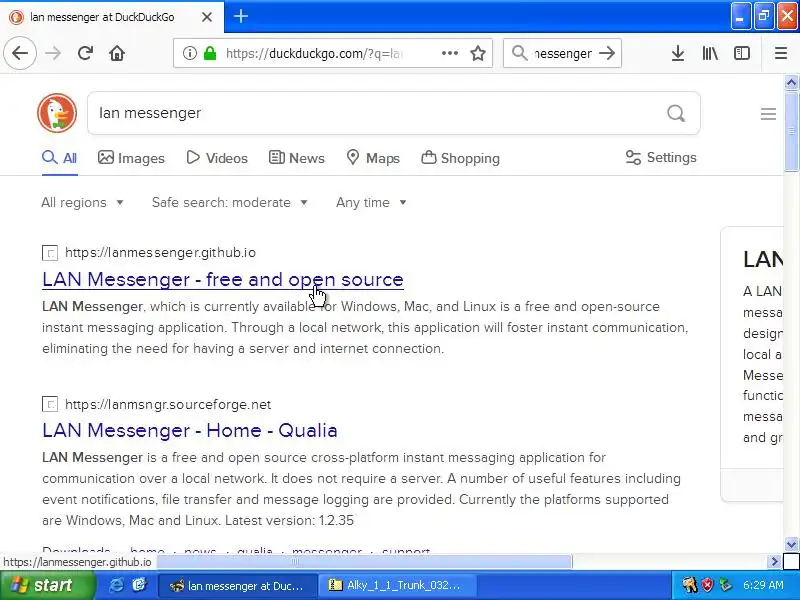Click the second quick launch icon

click(x=139, y=585)
